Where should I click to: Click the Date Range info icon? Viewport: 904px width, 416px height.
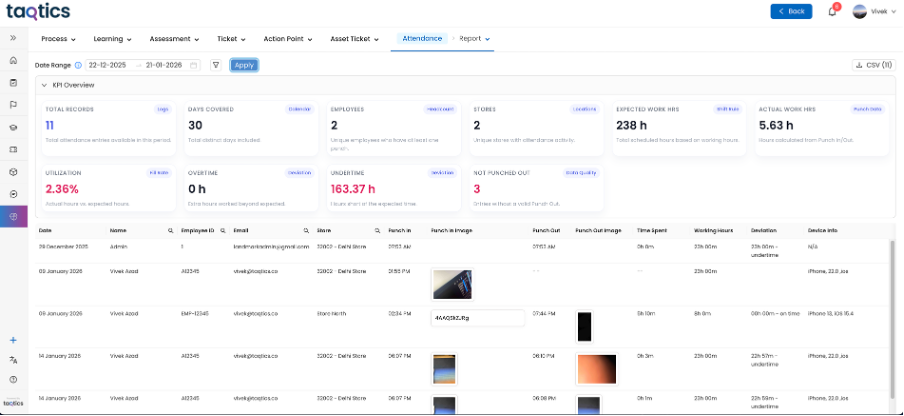point(78,65)
